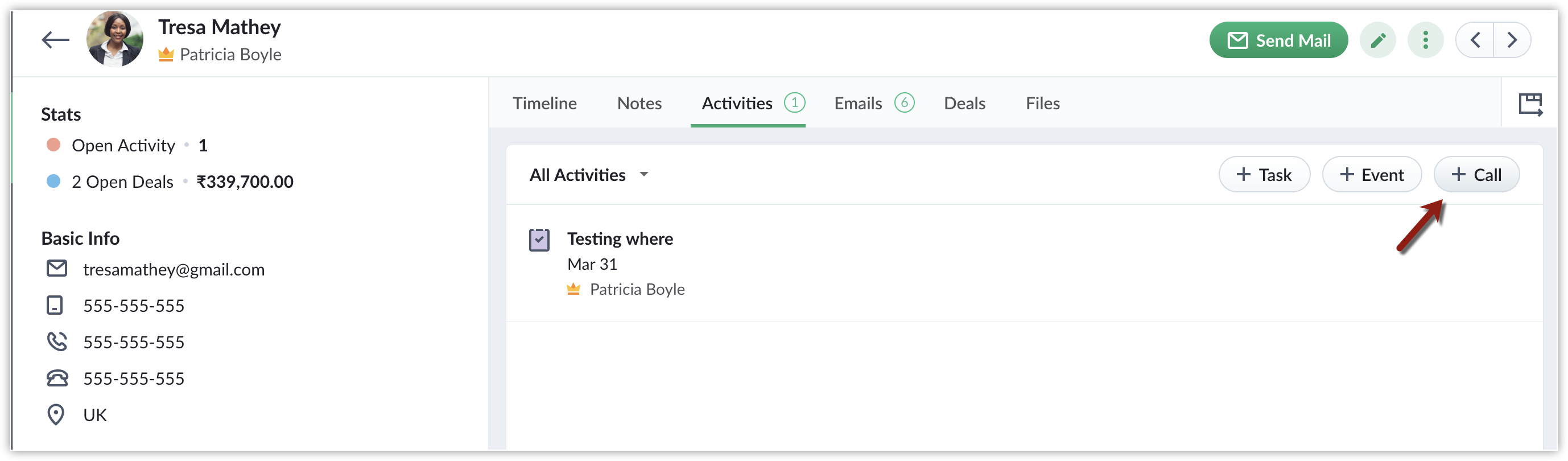Select the Activities tab
1568x461 pixels.
pos(737,104)
